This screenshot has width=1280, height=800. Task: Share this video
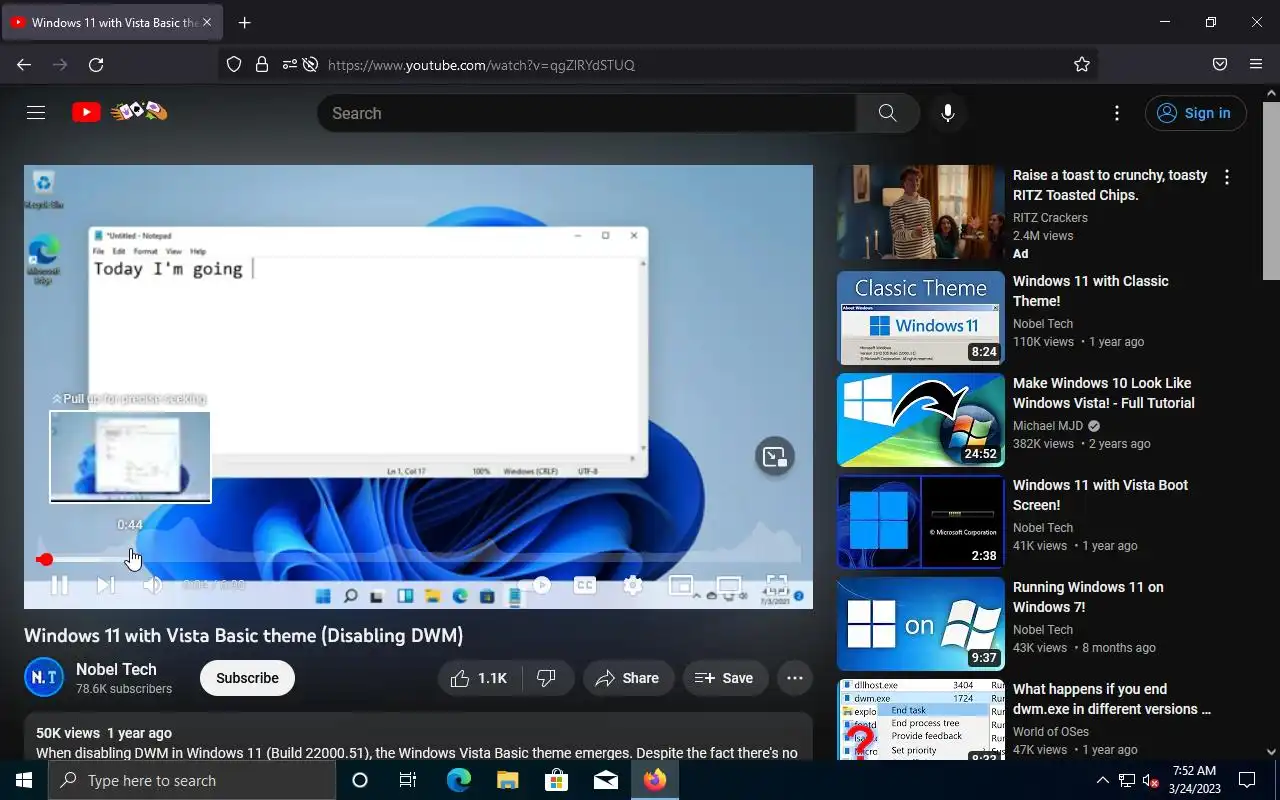(x=628, y=678)
